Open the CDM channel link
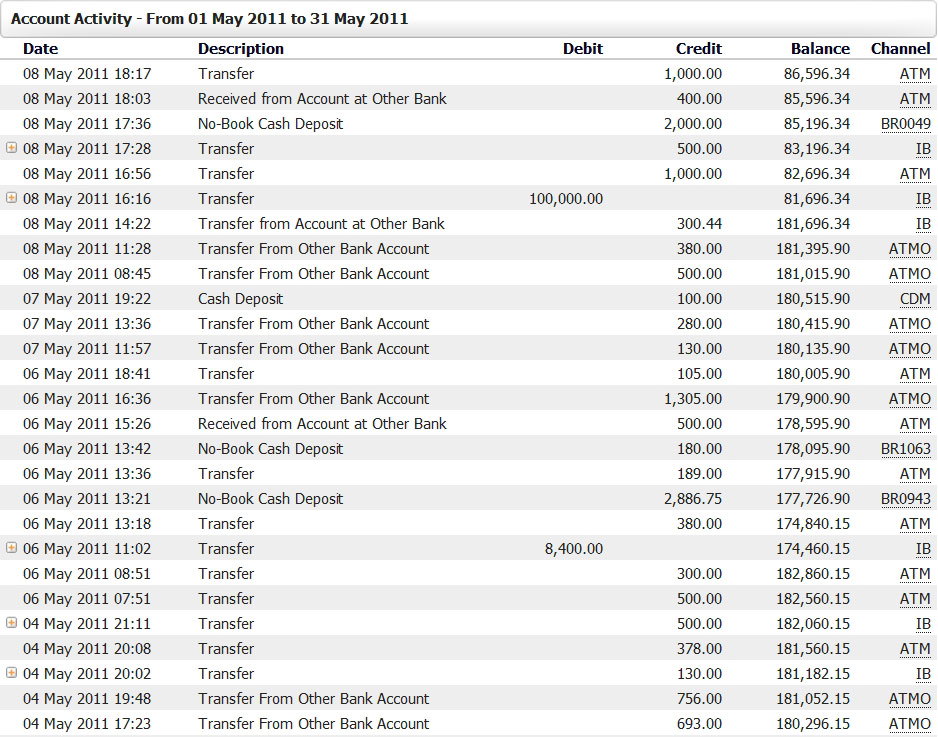Screen dimensions: 938x737 tap(915, 299)
